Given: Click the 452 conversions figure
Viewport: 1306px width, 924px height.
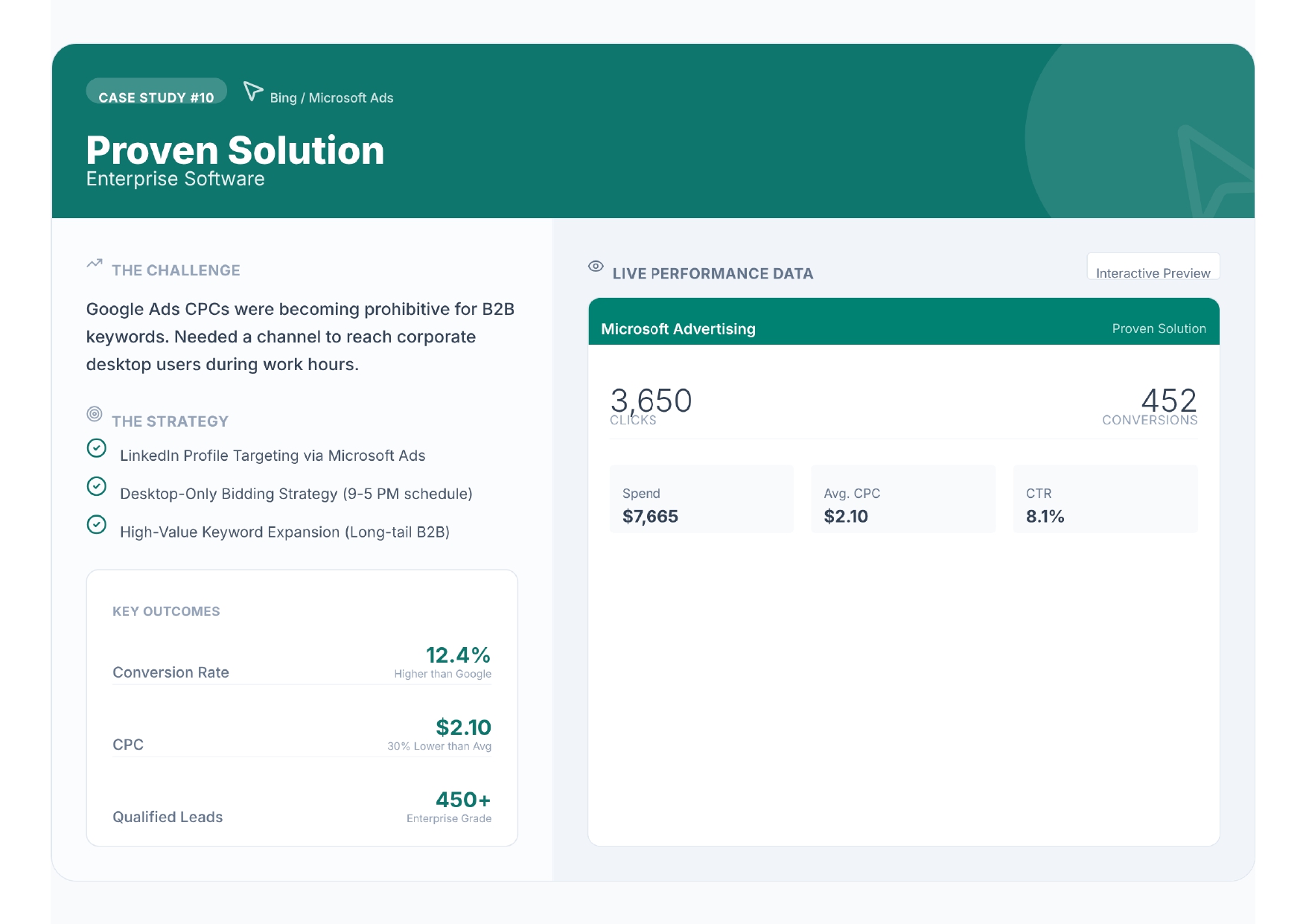Looking at the screenshot, I should (1169, 400).
